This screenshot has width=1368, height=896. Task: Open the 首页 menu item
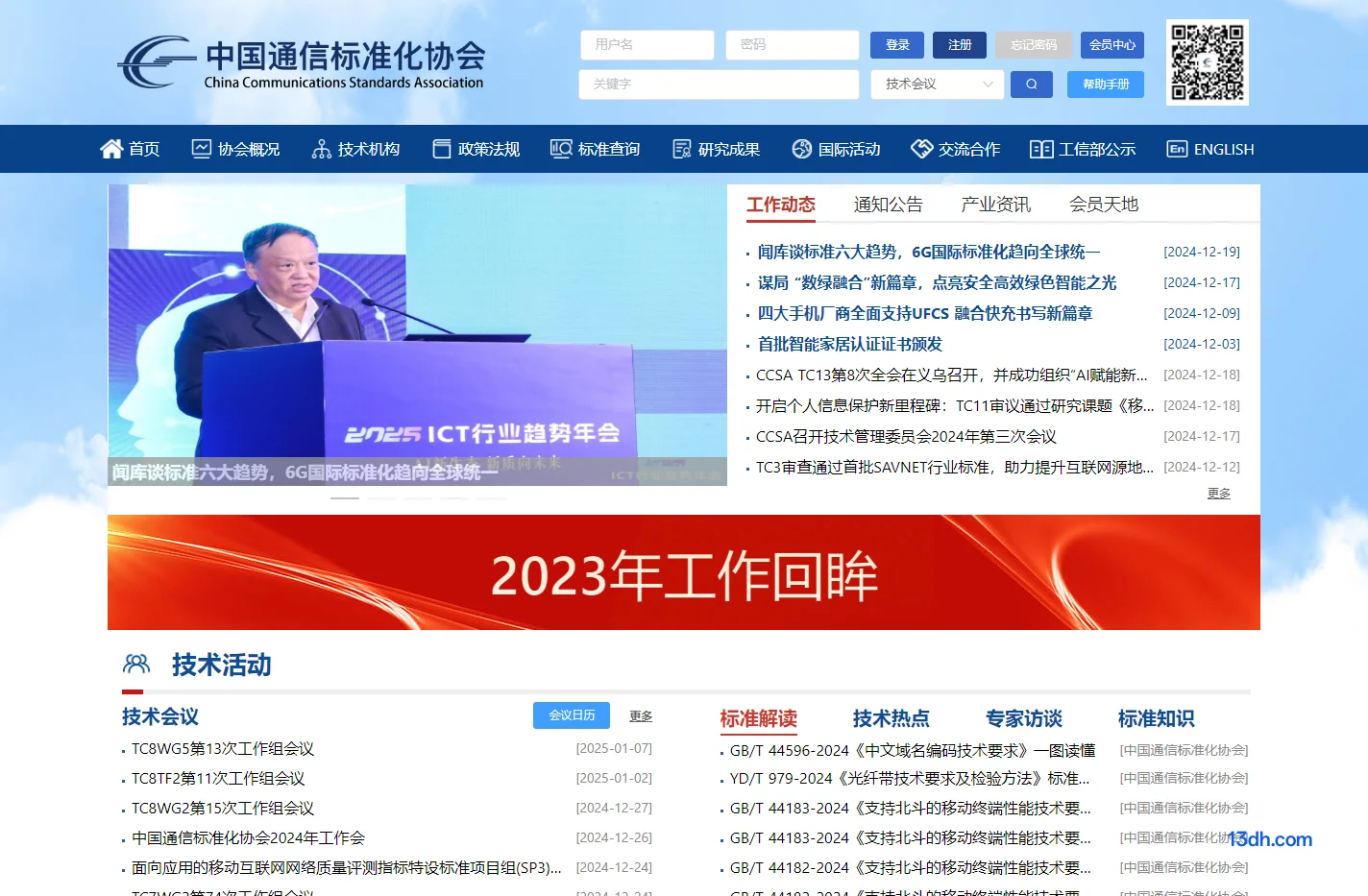pos(144,149)
